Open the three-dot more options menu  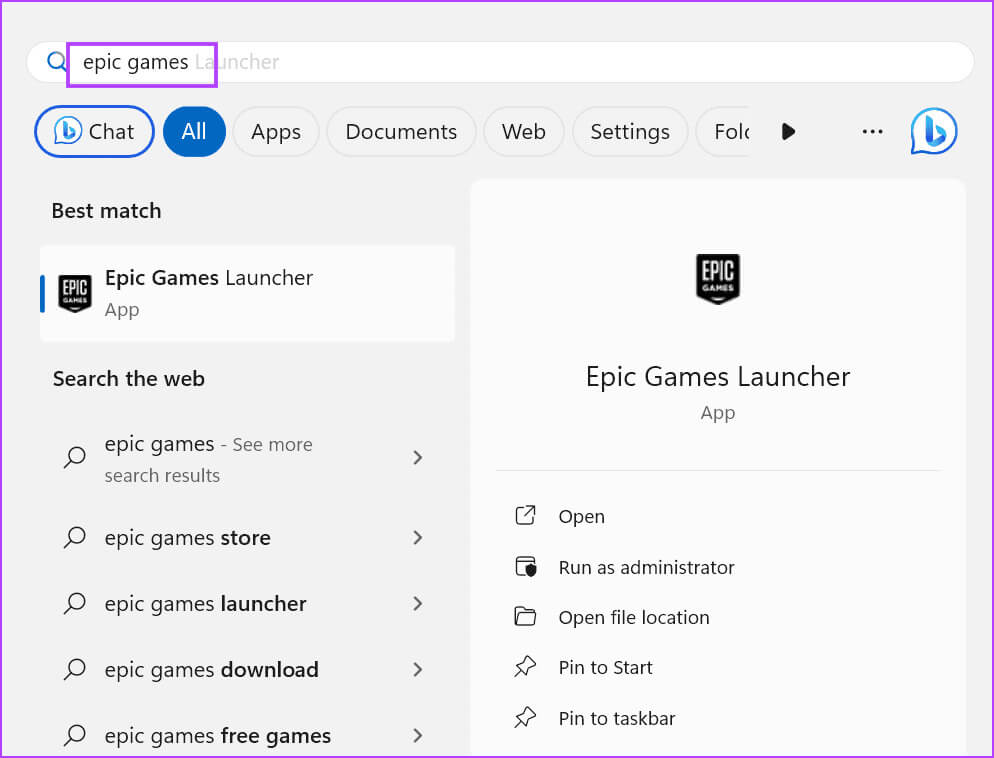coord(872,132)
